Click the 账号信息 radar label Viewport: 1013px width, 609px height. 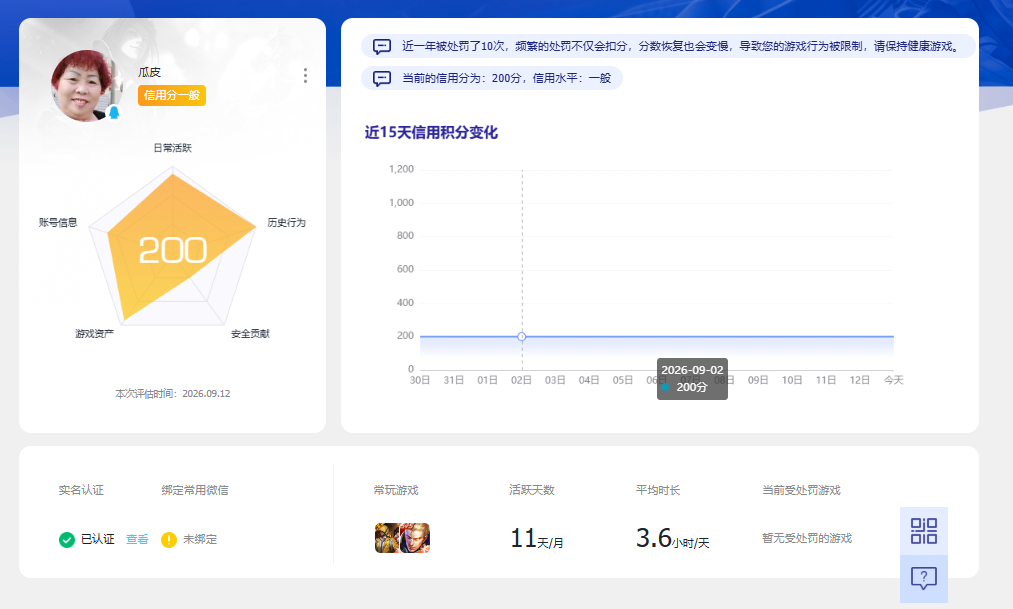click(x=58, y=222)
